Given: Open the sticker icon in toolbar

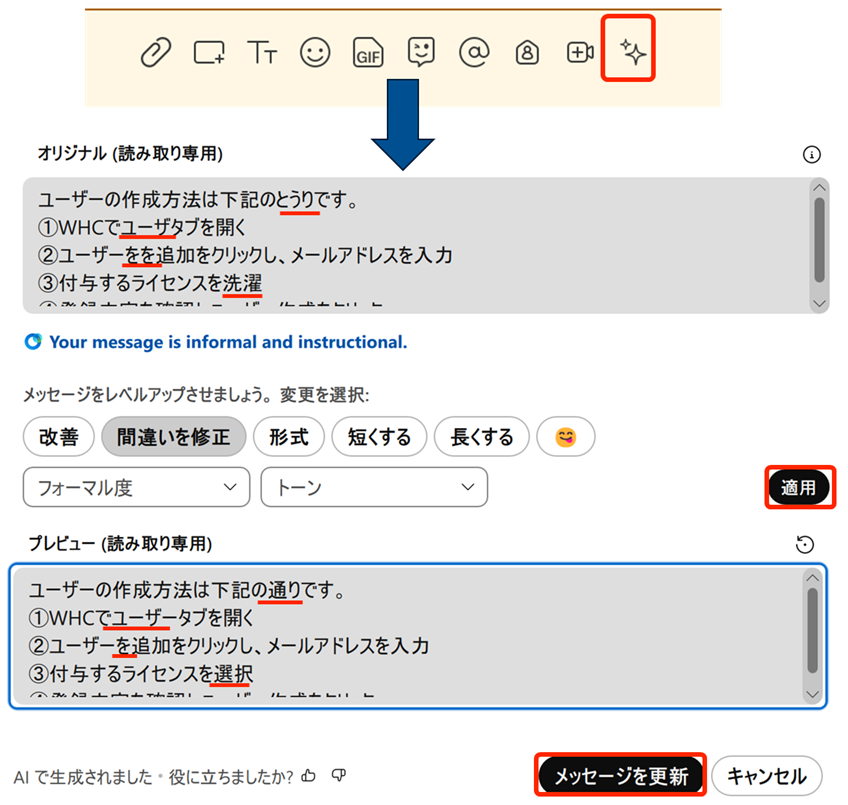Looking at the screenshot, I should click(421, 53).
